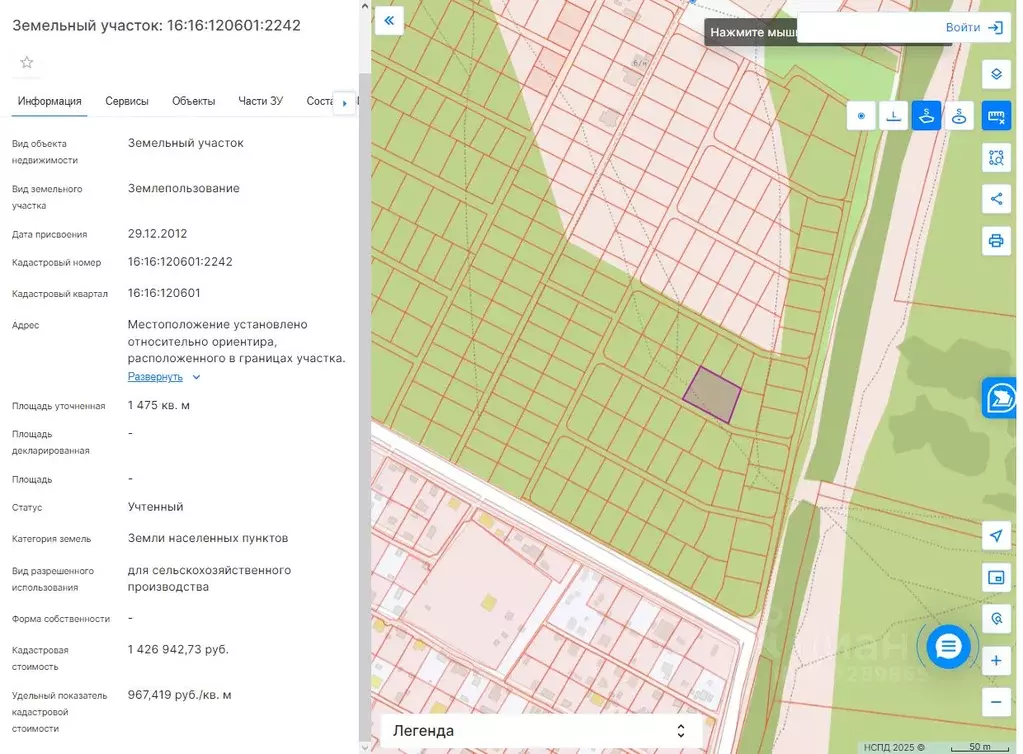Toggle the active area measurement tool
The image size is (1023, 754).
926,116
